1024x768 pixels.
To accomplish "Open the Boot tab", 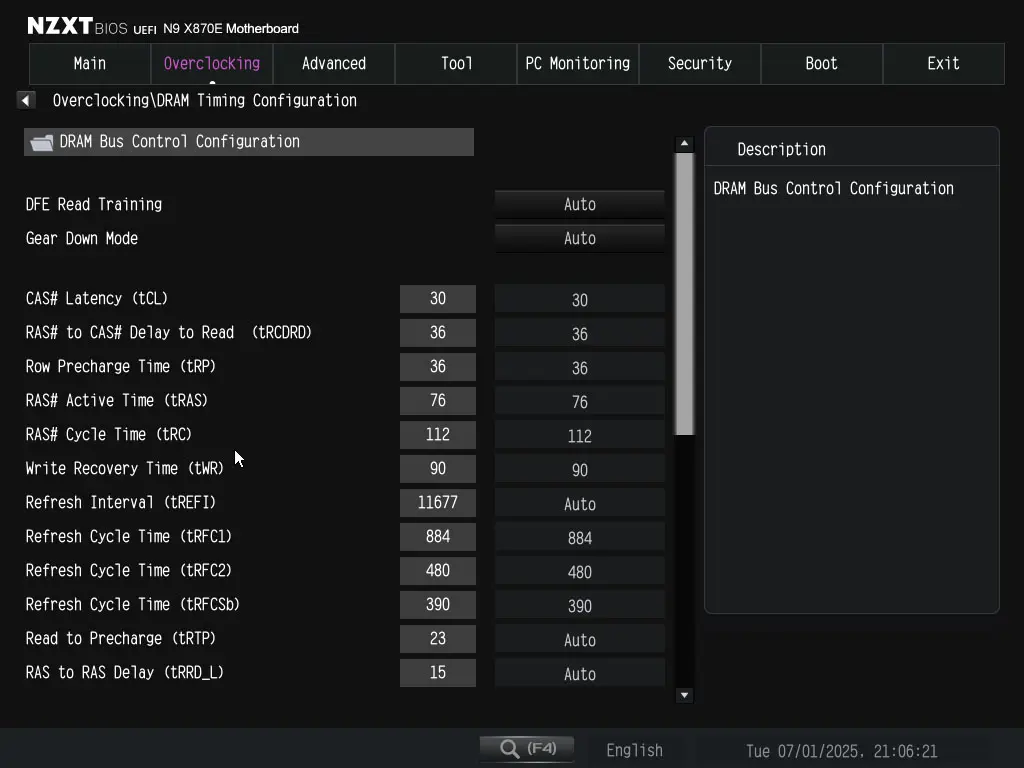I will coord(822,64).
